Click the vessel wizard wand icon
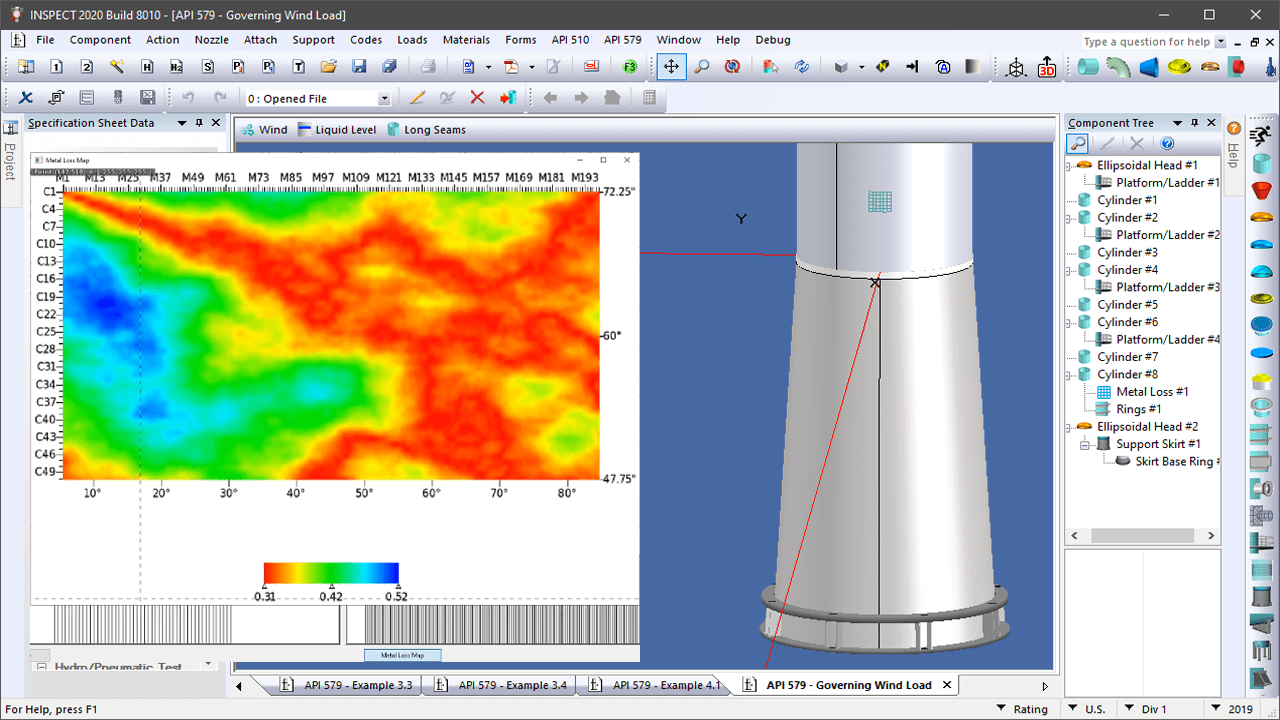The width and height of the screenshot is (1280, 720). pos(116,68)
